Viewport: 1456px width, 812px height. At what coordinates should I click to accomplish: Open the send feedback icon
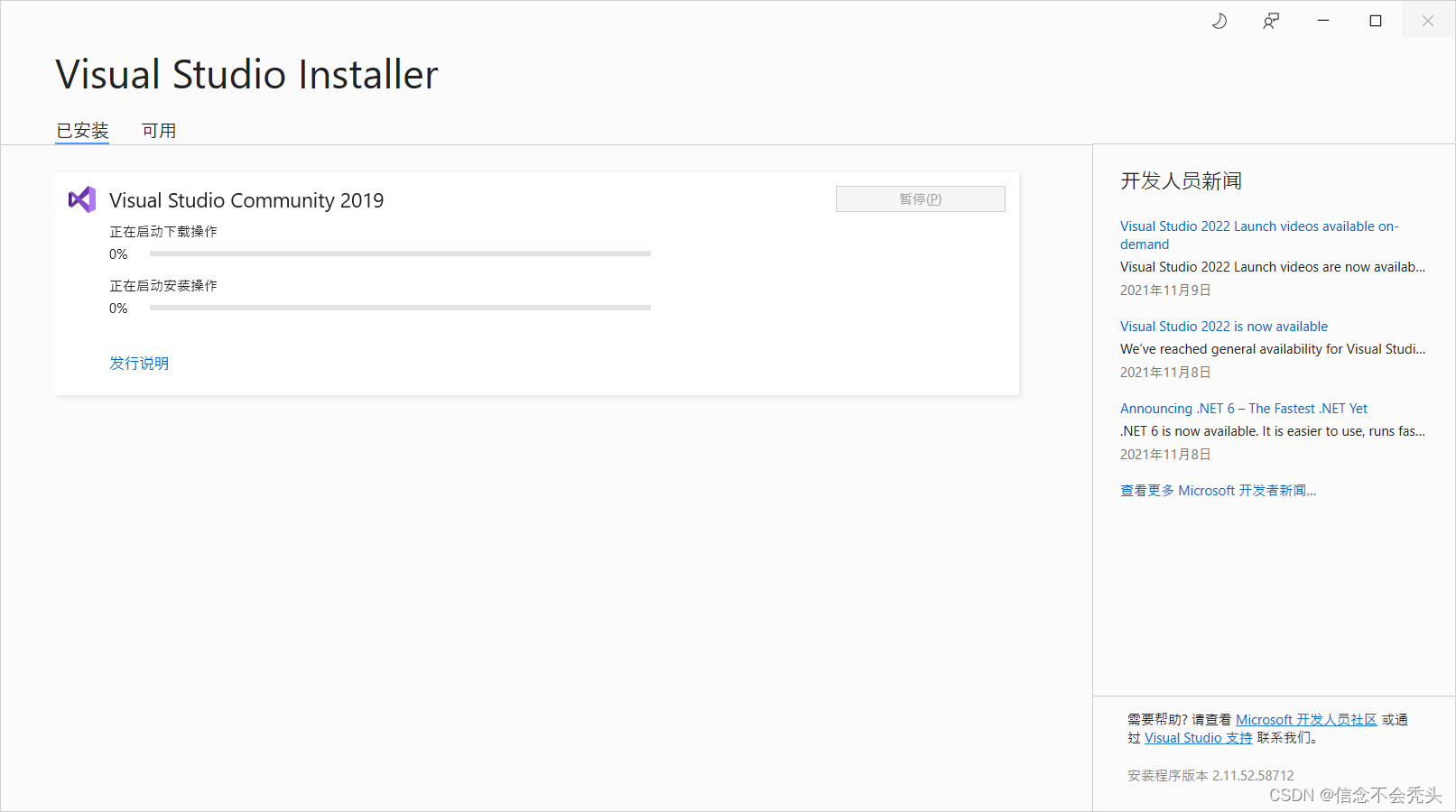coord(1271,21)
